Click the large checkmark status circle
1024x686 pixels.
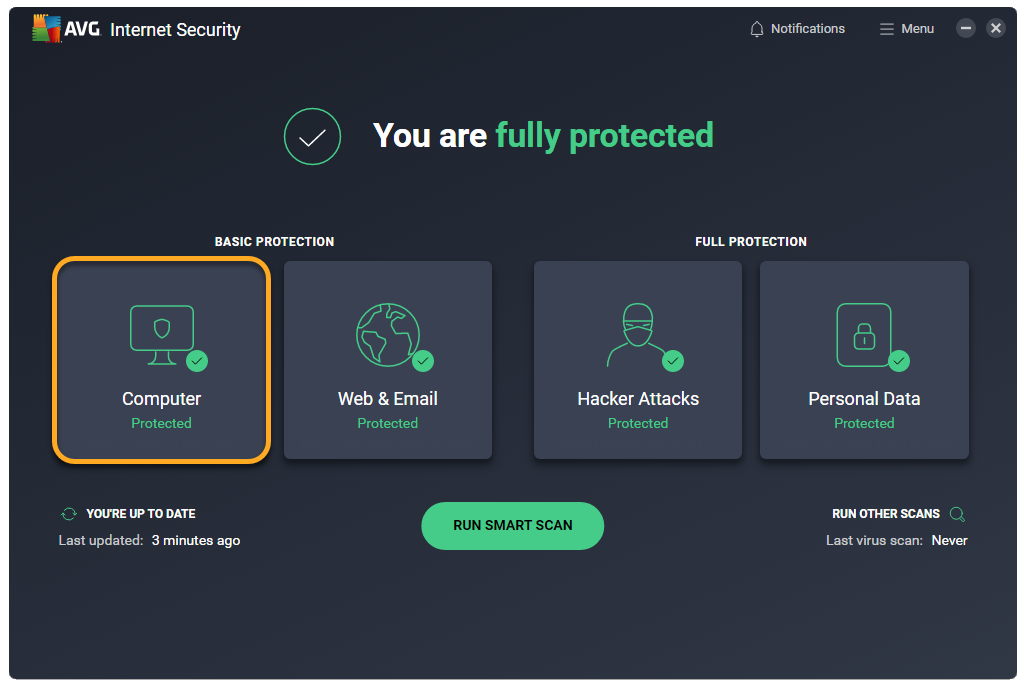coord(312,136)
